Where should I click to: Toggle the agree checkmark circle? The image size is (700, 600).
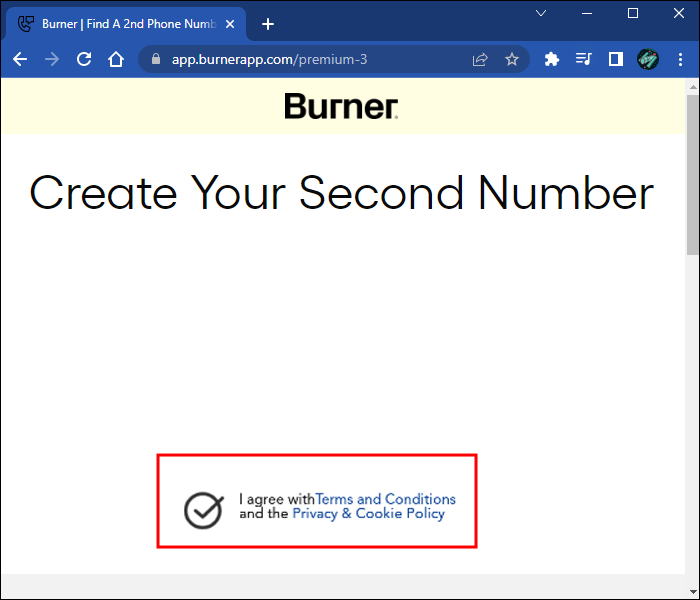coord(204,510)
